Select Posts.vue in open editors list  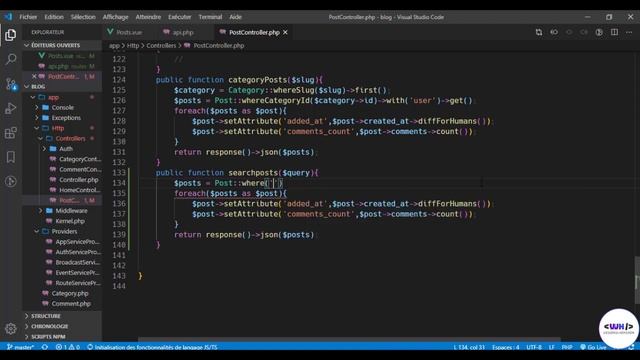[62, 56]
